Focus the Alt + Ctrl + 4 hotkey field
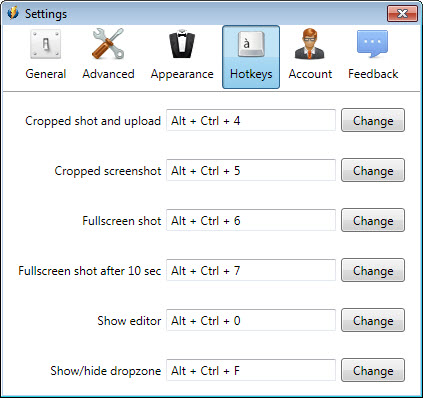Screen dimensions: 423x398 click(x=251, y=120)
